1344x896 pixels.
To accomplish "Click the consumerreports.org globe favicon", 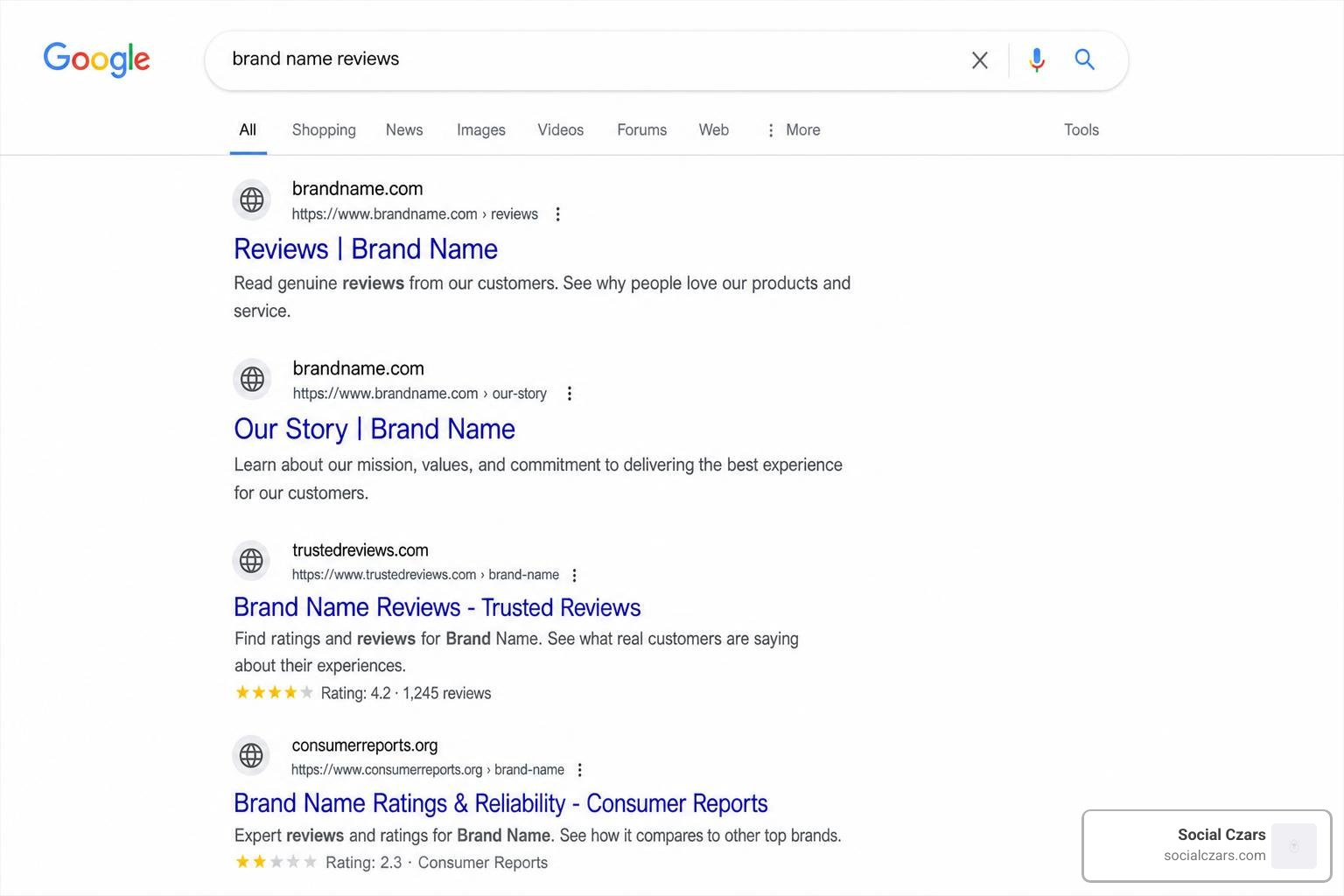I will pos(252,755).
